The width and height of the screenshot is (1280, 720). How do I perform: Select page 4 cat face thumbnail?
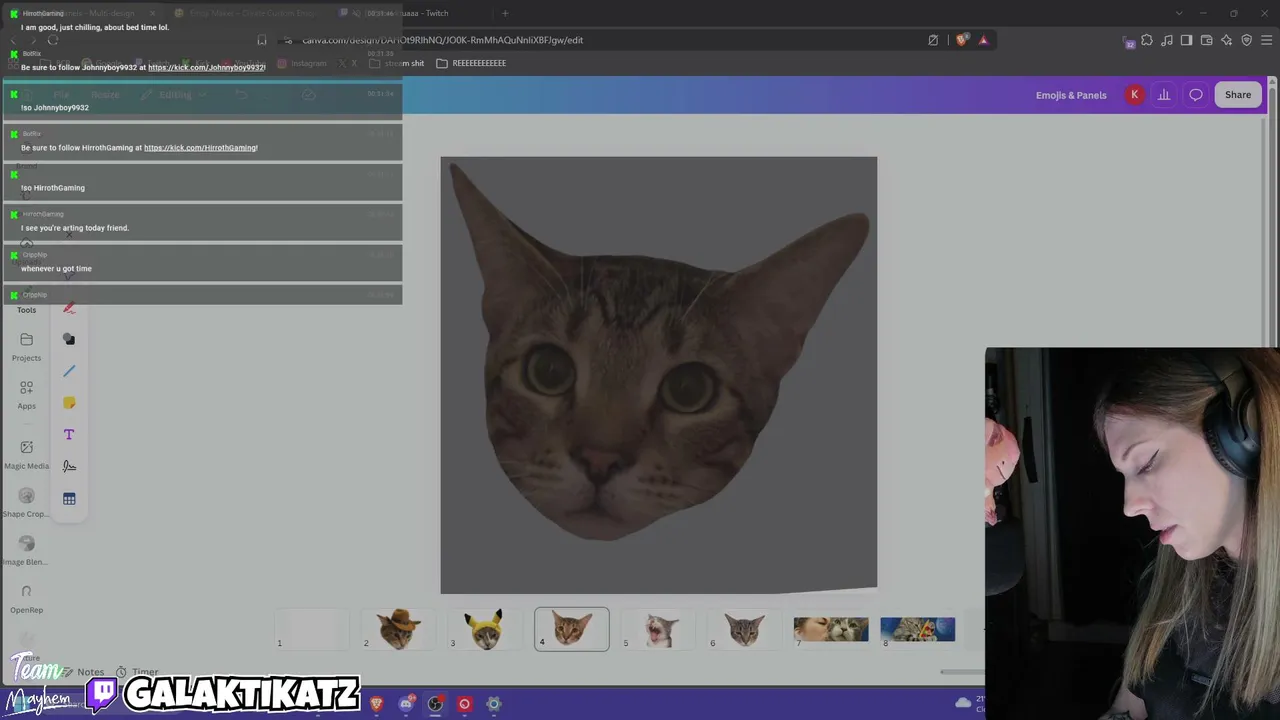tap(572, 629)
